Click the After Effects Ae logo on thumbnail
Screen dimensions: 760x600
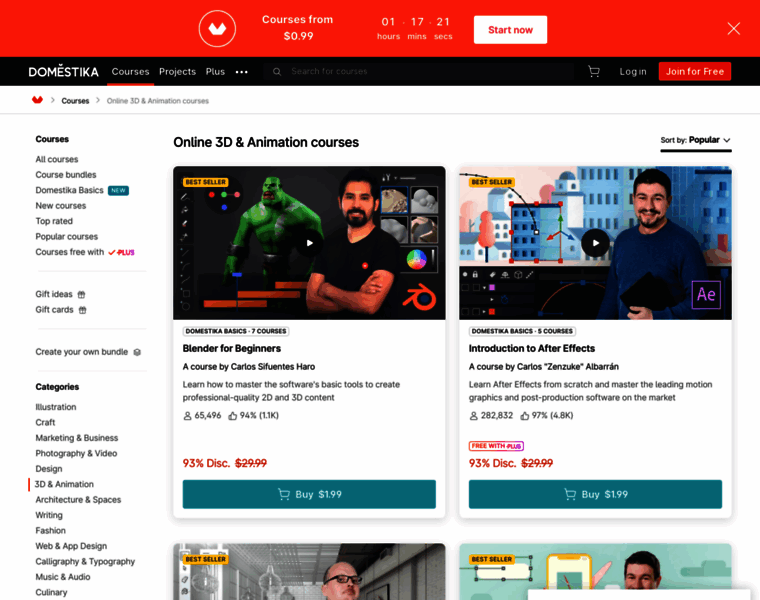[706, 295]
